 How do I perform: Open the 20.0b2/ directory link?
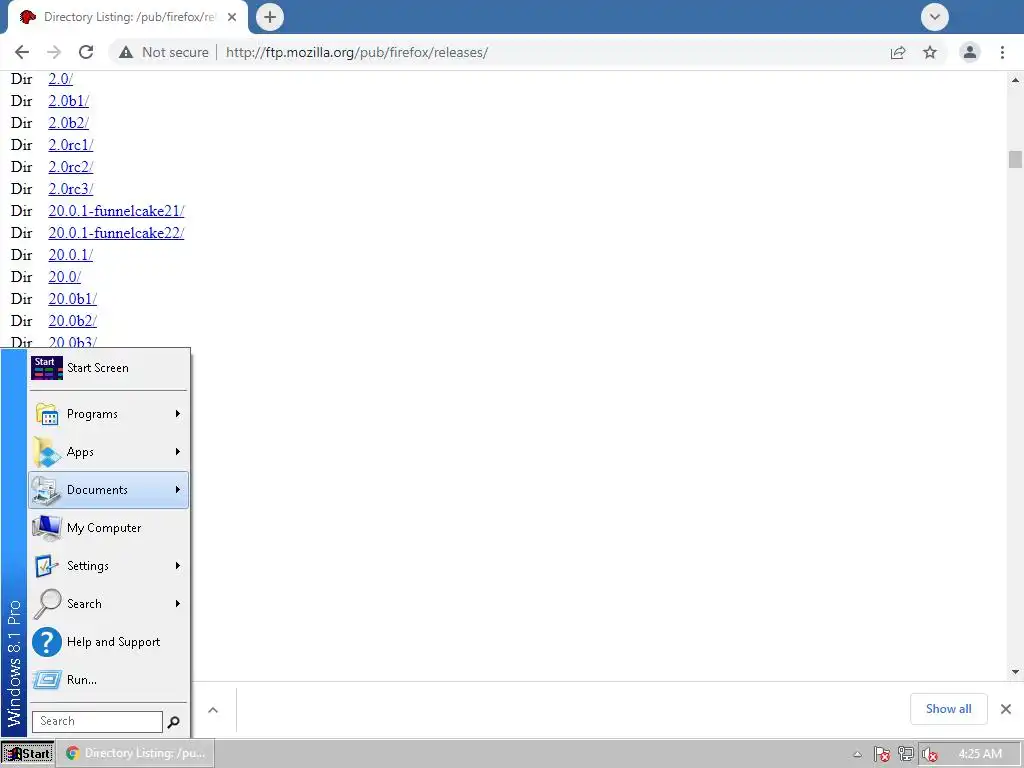tap(72, 321)
